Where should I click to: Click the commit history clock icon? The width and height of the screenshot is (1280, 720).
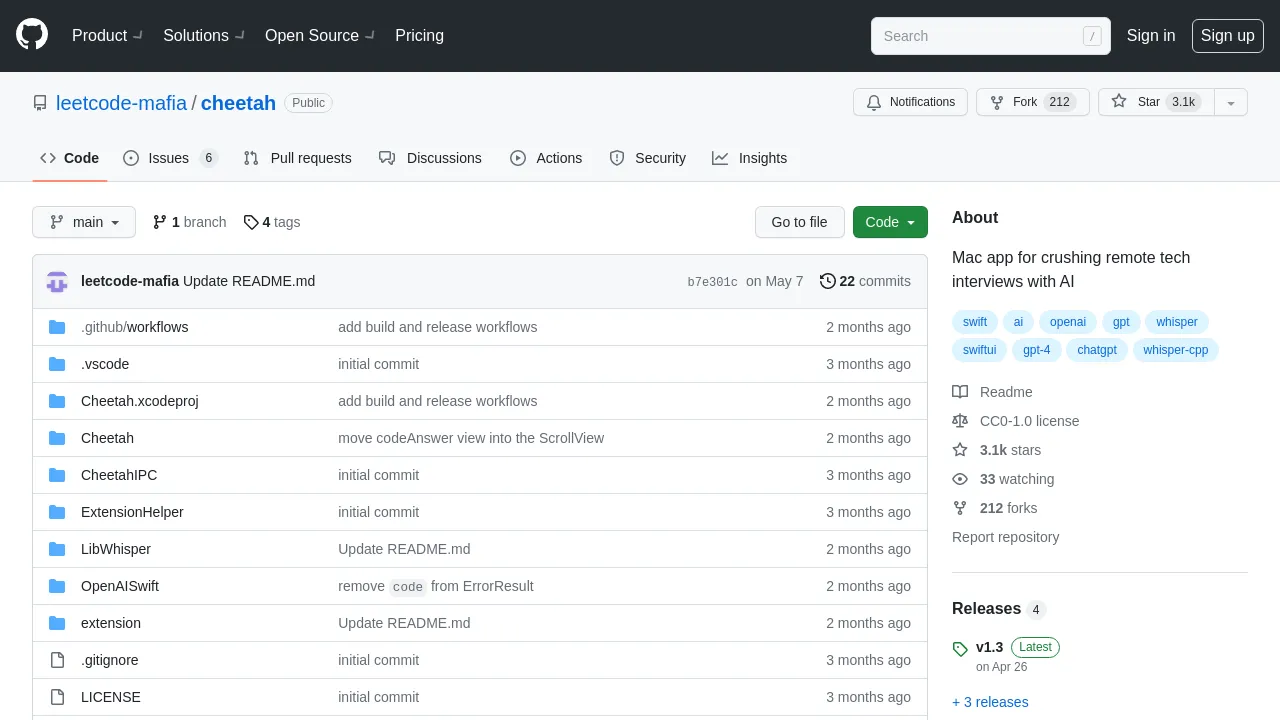[x=827, y=281]
